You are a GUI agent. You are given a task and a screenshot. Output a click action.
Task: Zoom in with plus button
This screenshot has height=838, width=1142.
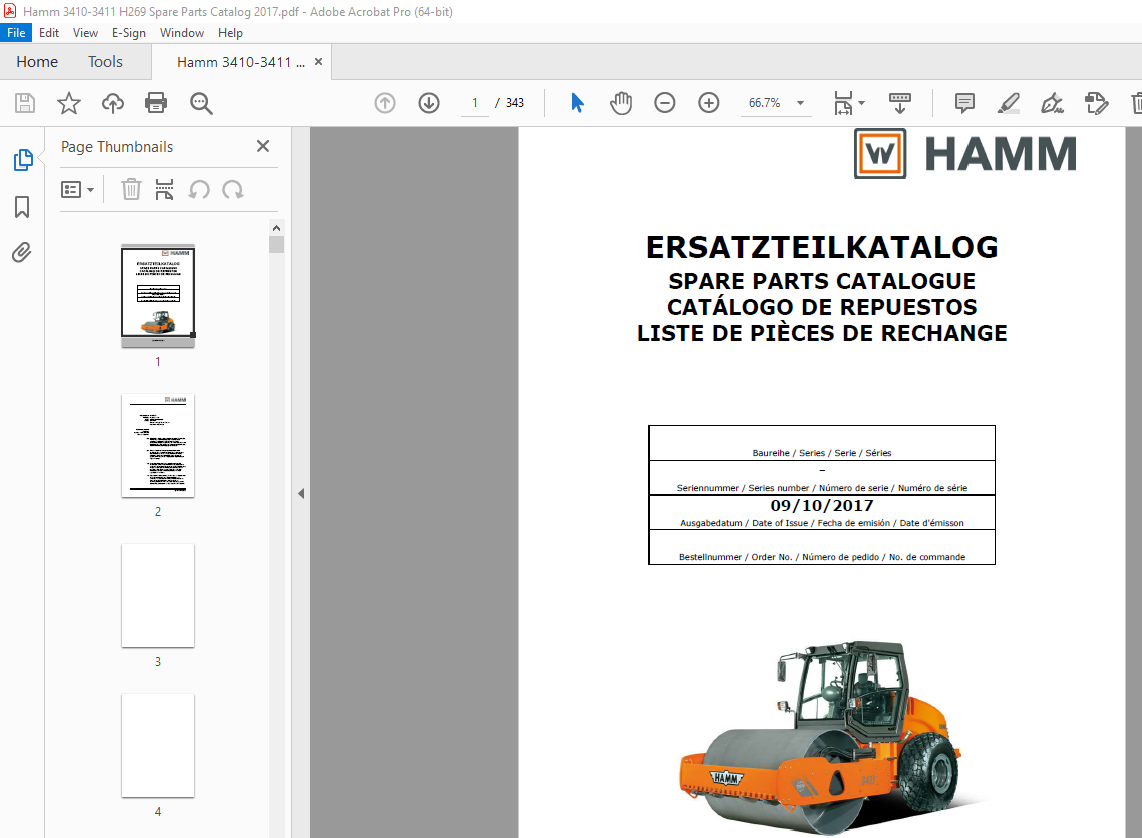click(709, 103)
